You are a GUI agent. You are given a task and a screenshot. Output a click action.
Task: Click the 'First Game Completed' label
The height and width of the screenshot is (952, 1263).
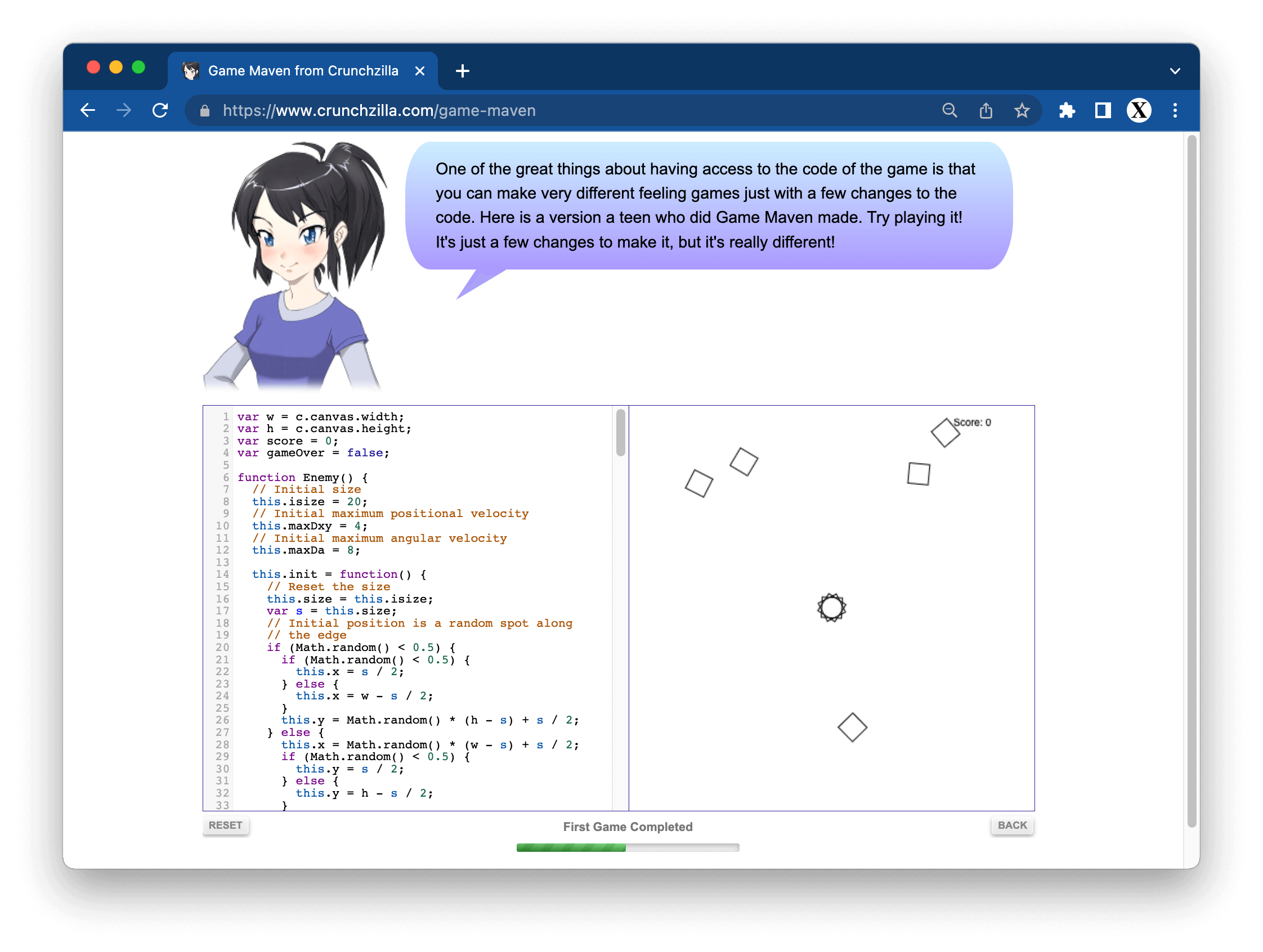pos(628,827)
